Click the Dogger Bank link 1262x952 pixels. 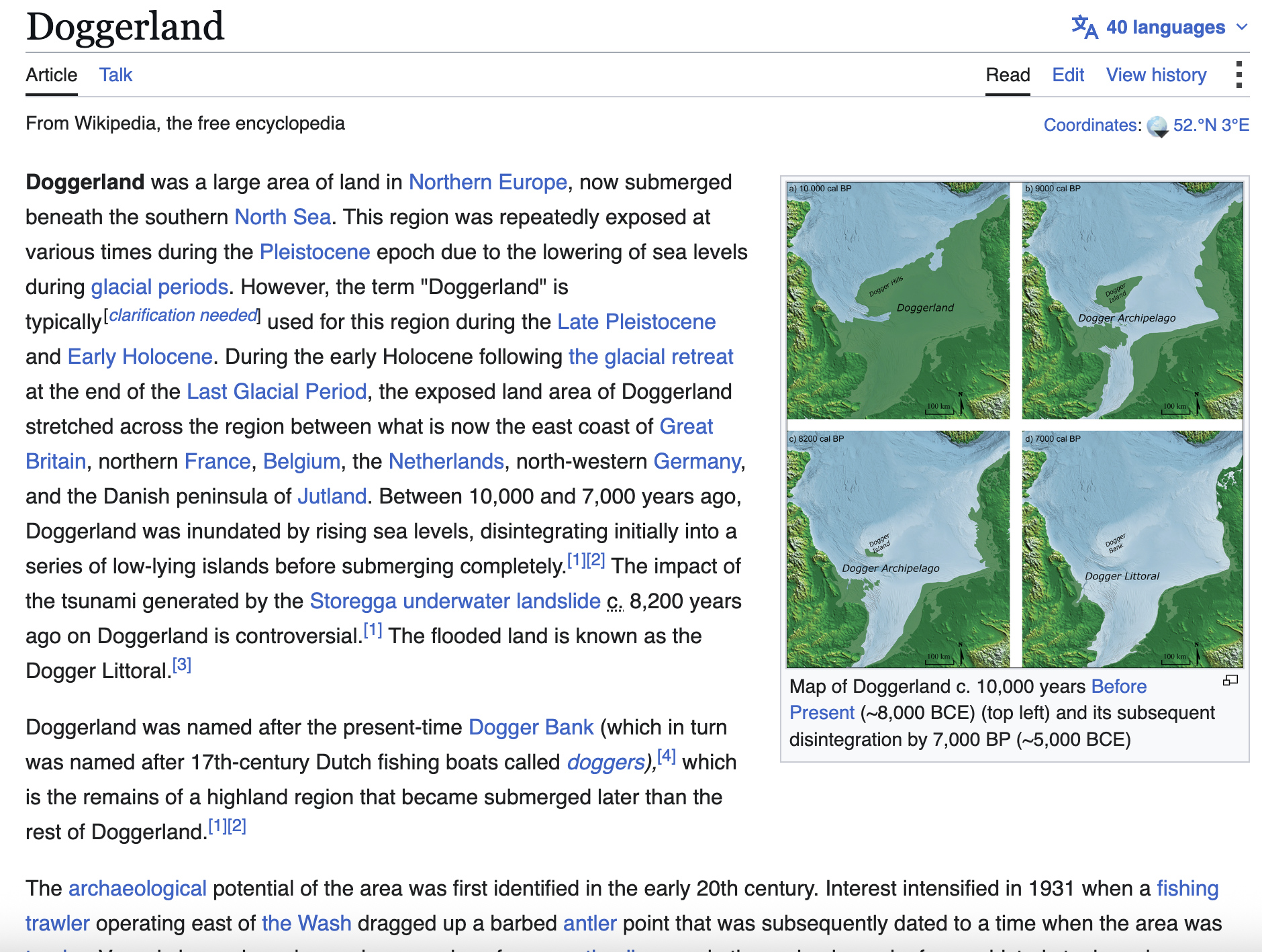tap(531, 727)
